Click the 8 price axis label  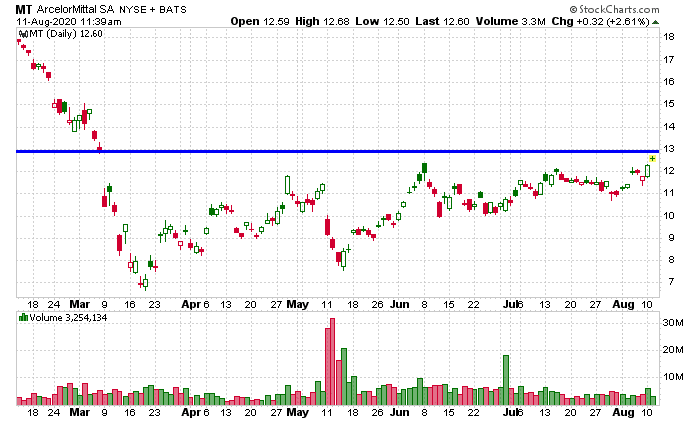click(671, 260)
